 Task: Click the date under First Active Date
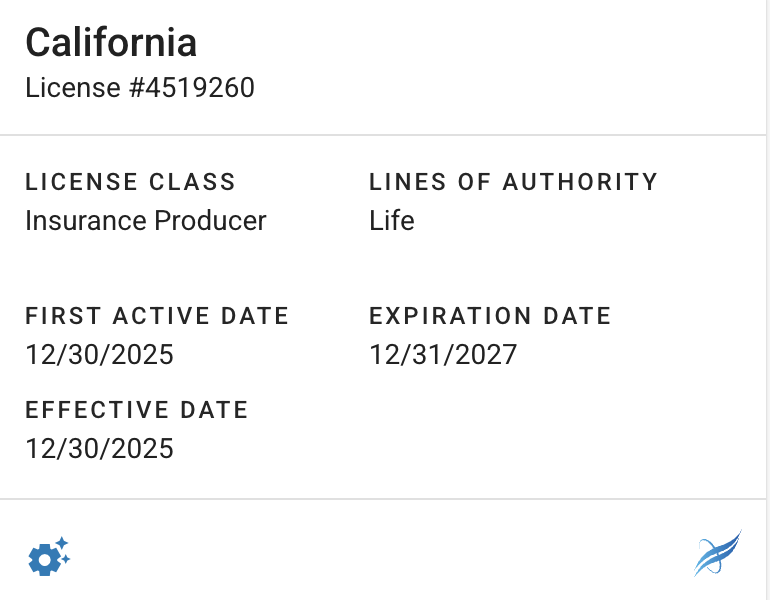click(99, 354)
